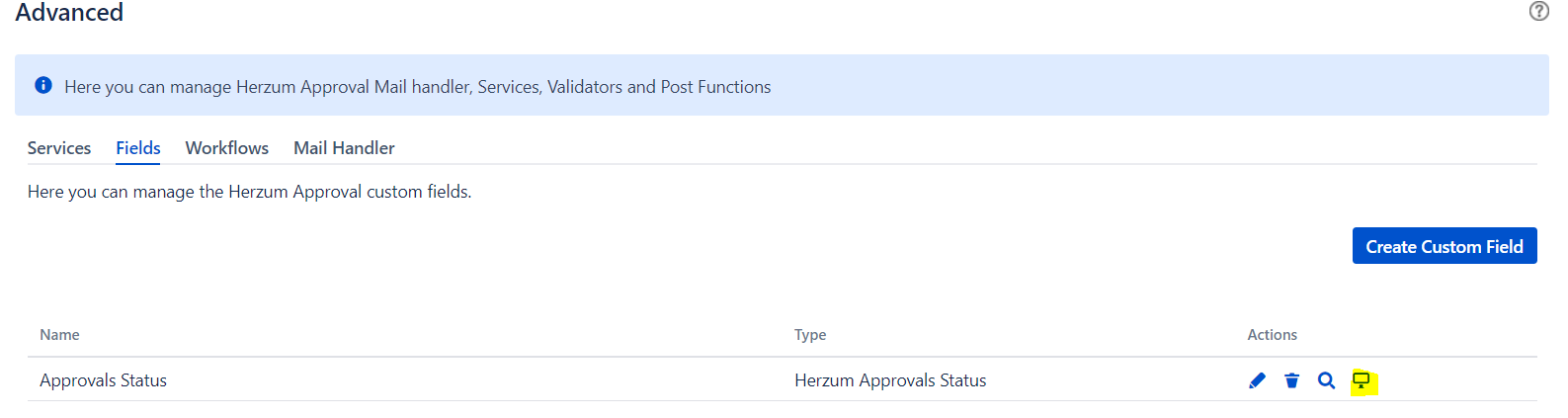Open the help question mark icon
The height and width of the screenshot is (418, 1568).
[1538, 11]
